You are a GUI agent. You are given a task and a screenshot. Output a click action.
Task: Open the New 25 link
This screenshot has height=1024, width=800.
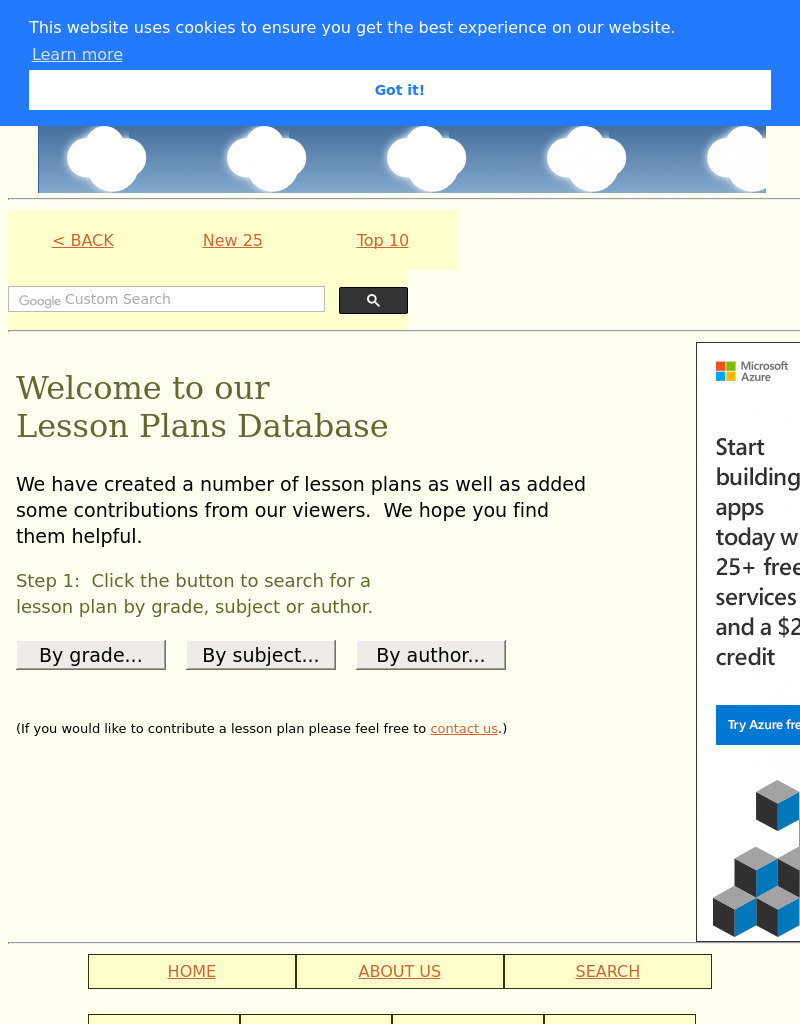232,240
